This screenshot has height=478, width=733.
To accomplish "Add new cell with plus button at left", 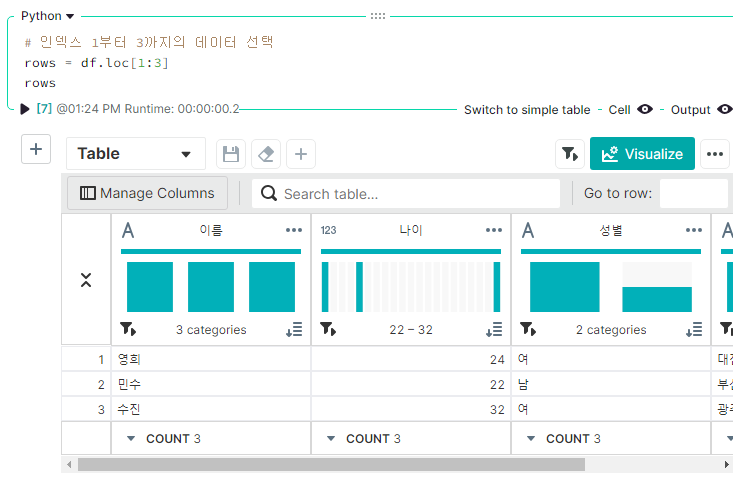I will 36,150.
